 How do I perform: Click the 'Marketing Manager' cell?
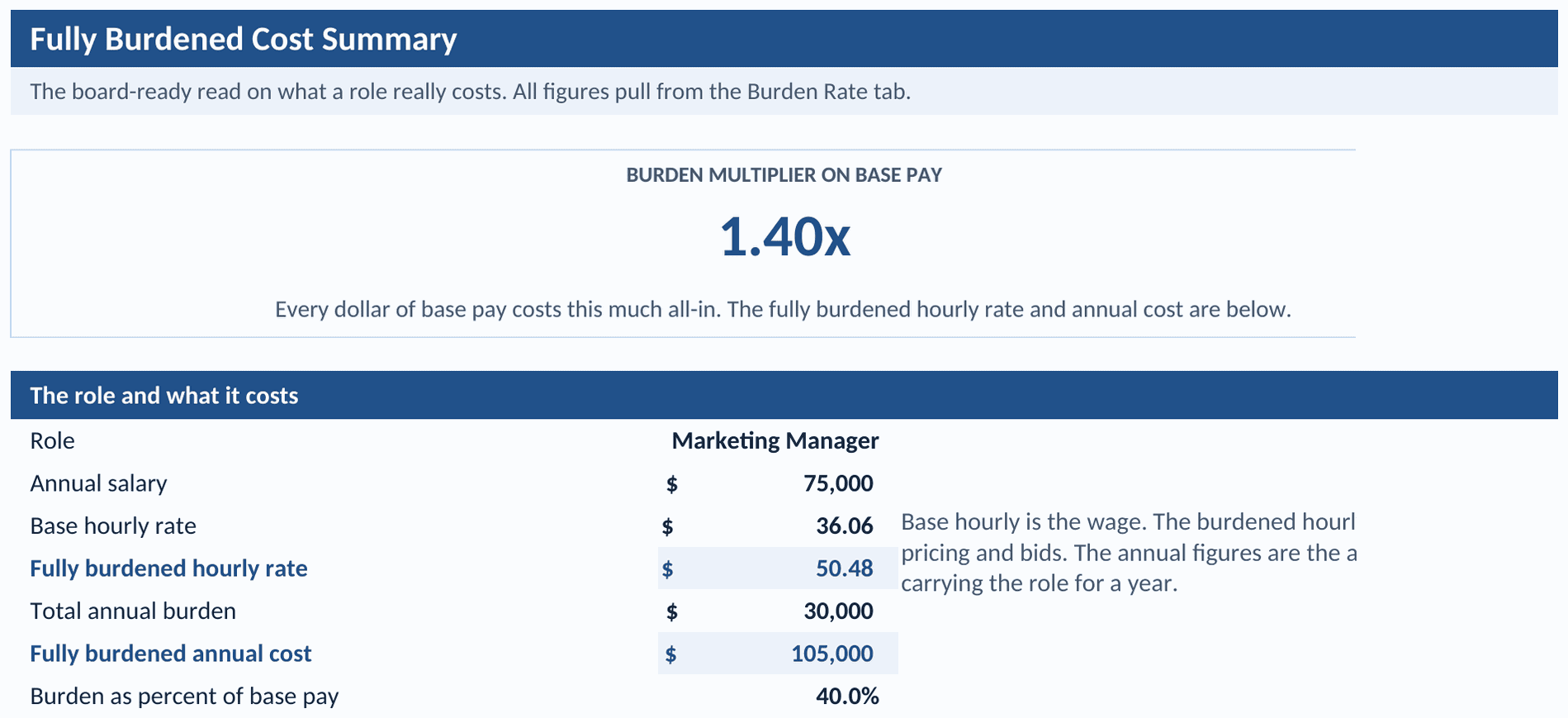point(775,440)
